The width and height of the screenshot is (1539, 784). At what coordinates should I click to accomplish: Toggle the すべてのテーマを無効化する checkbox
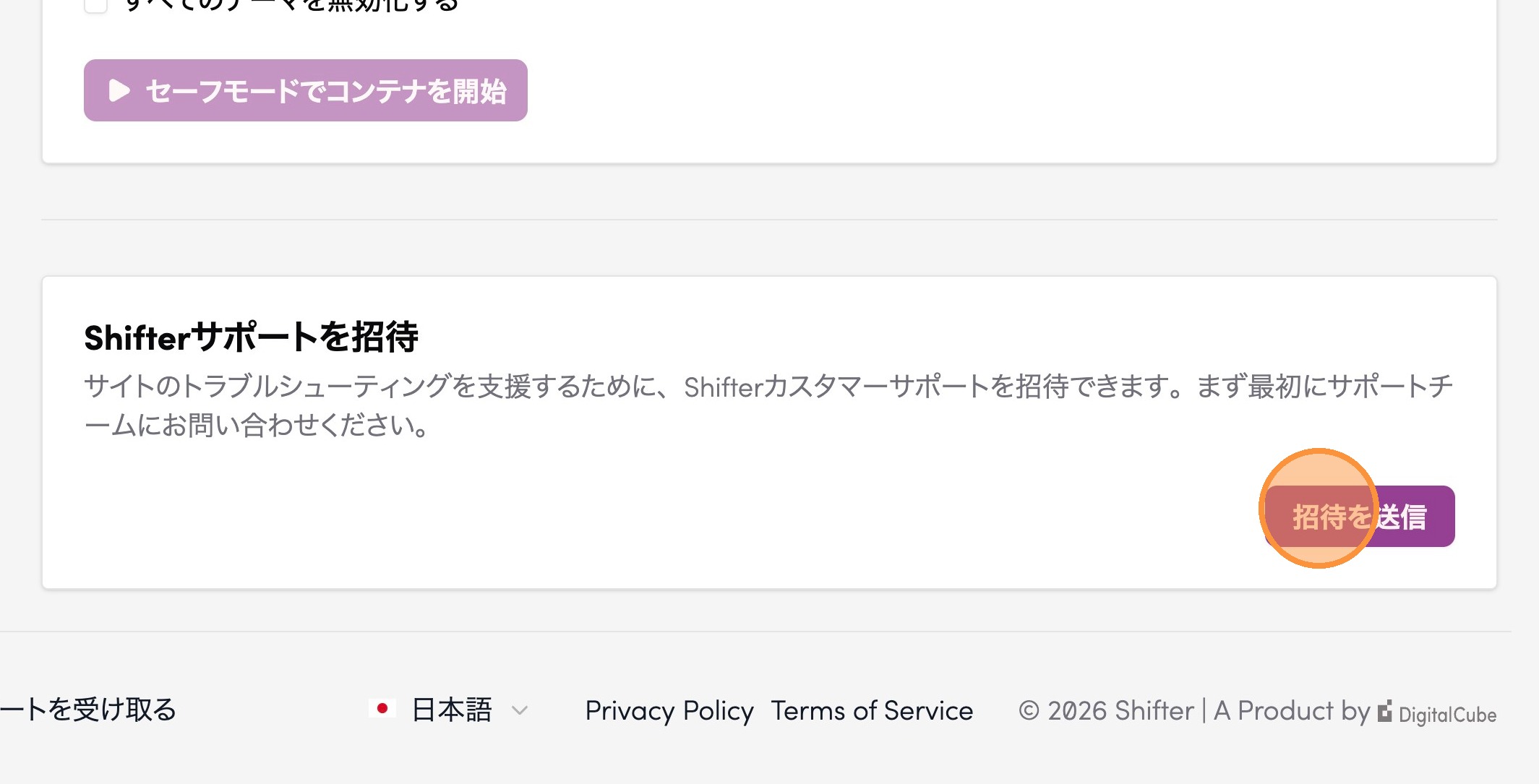coord(95,4)
